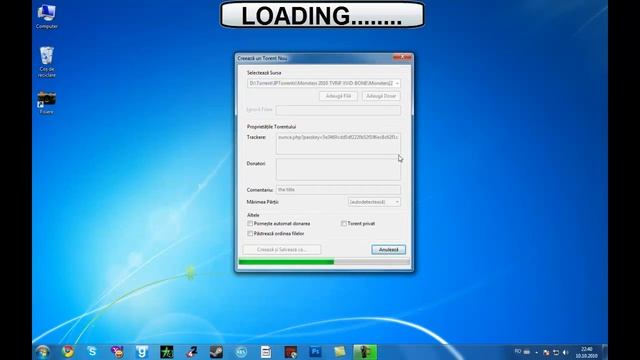Click the black icon with green symbol in taskbar

tap(167, 351)
